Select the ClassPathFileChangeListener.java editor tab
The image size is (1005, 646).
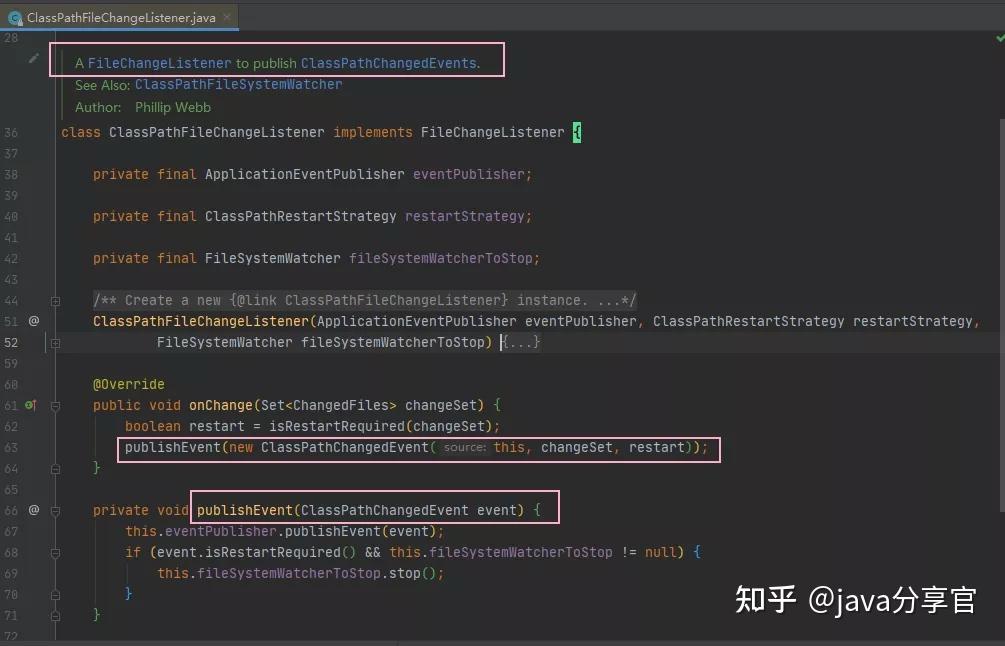(119, 17)
